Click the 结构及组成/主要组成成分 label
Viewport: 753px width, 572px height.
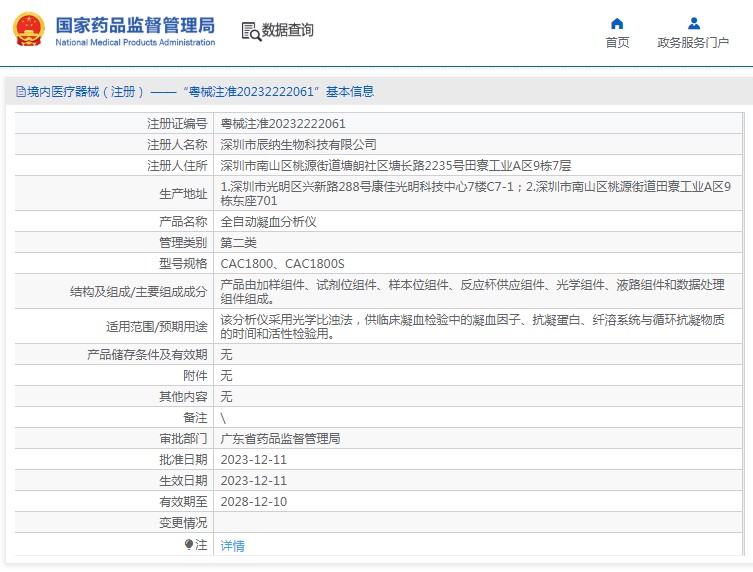138,292
